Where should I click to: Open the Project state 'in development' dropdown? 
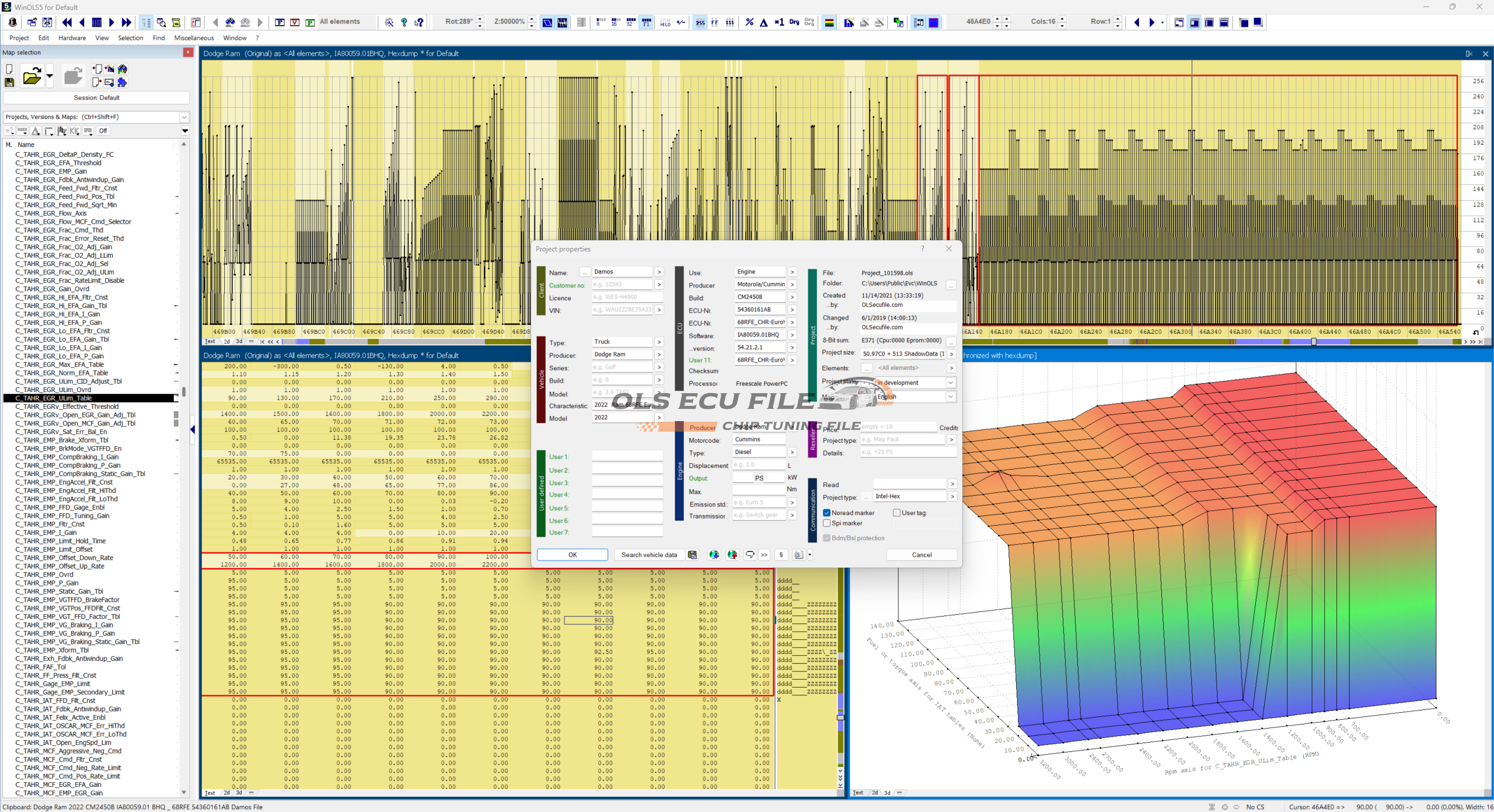pos(951,383)
